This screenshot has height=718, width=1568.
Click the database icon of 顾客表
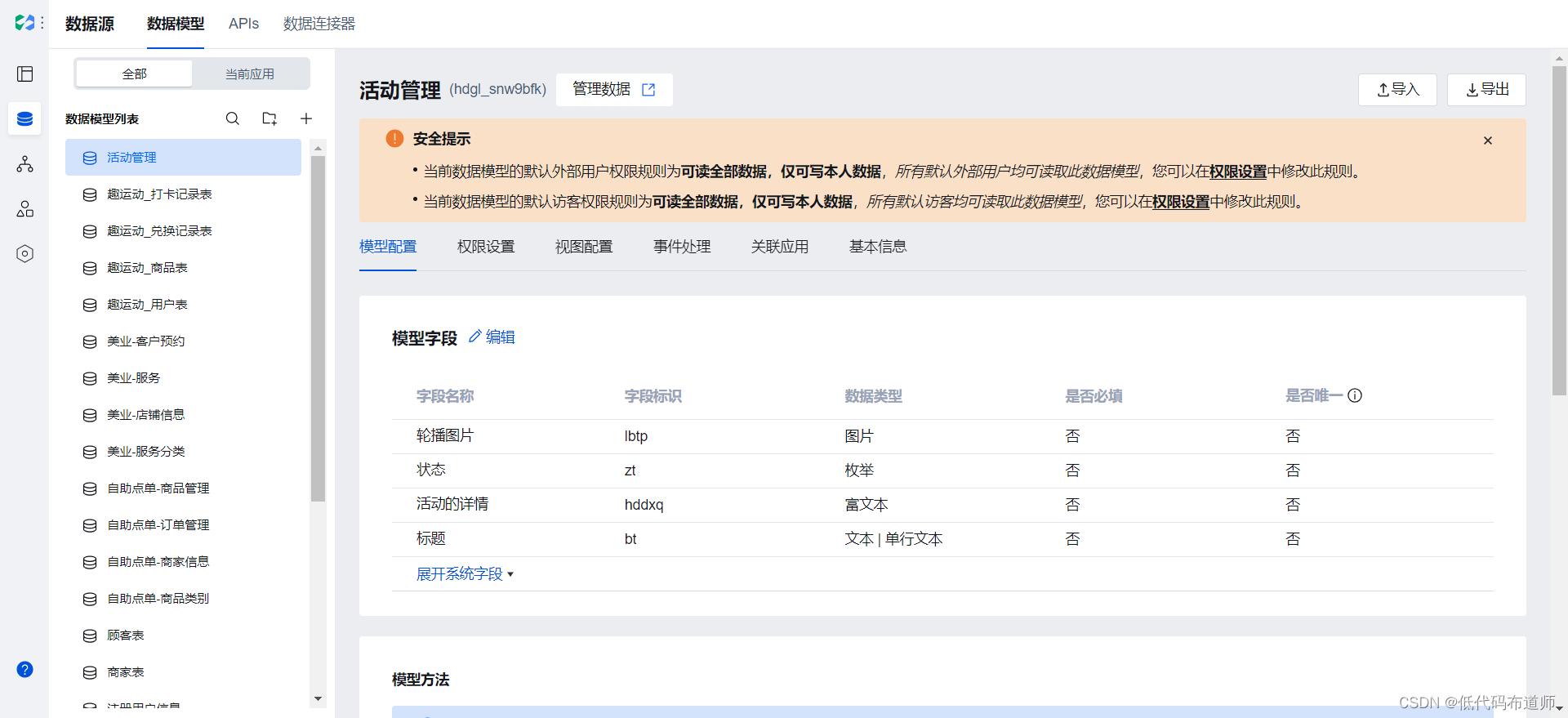90,635
